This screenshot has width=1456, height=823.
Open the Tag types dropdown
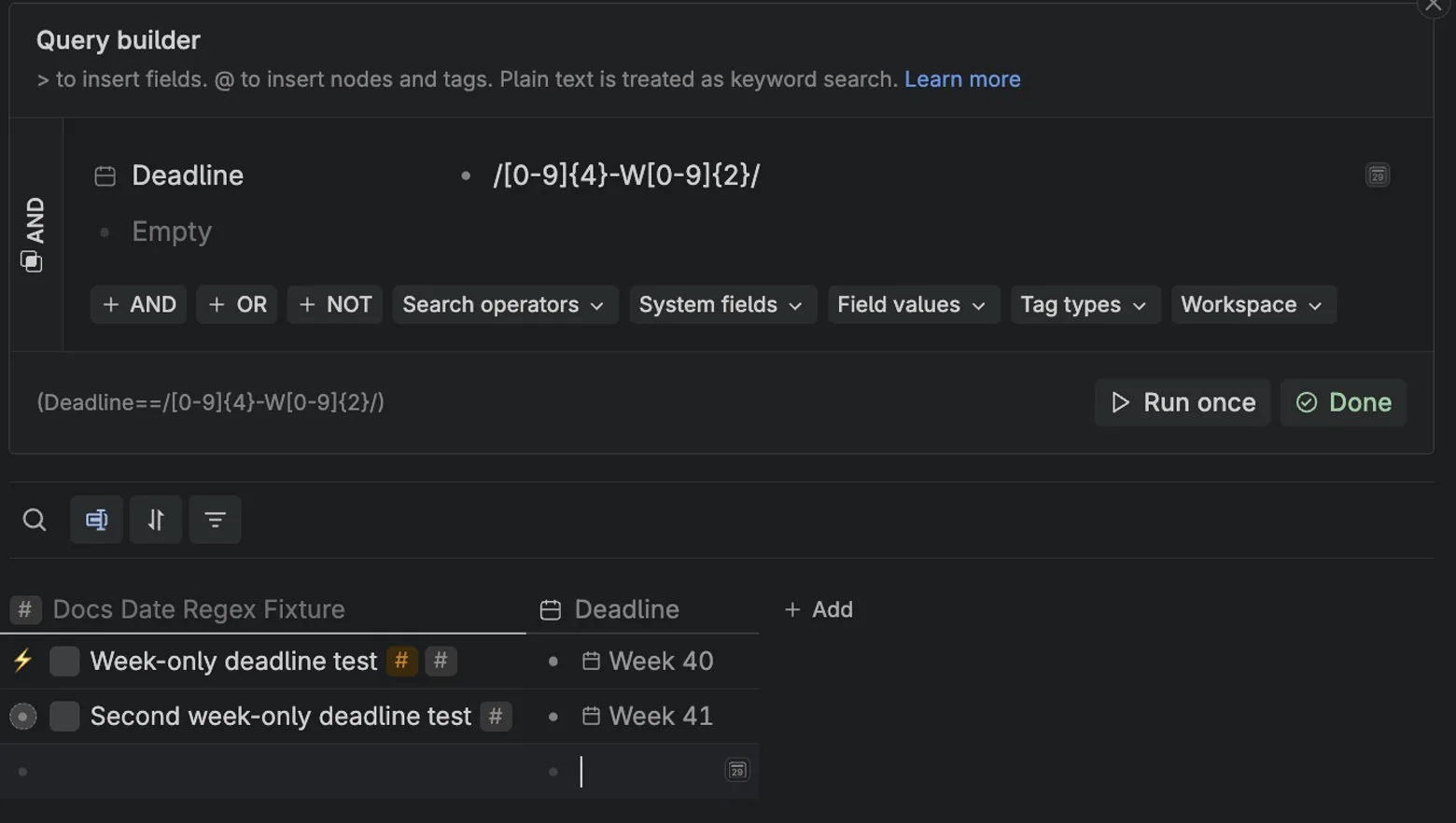tap(1085, 305)
